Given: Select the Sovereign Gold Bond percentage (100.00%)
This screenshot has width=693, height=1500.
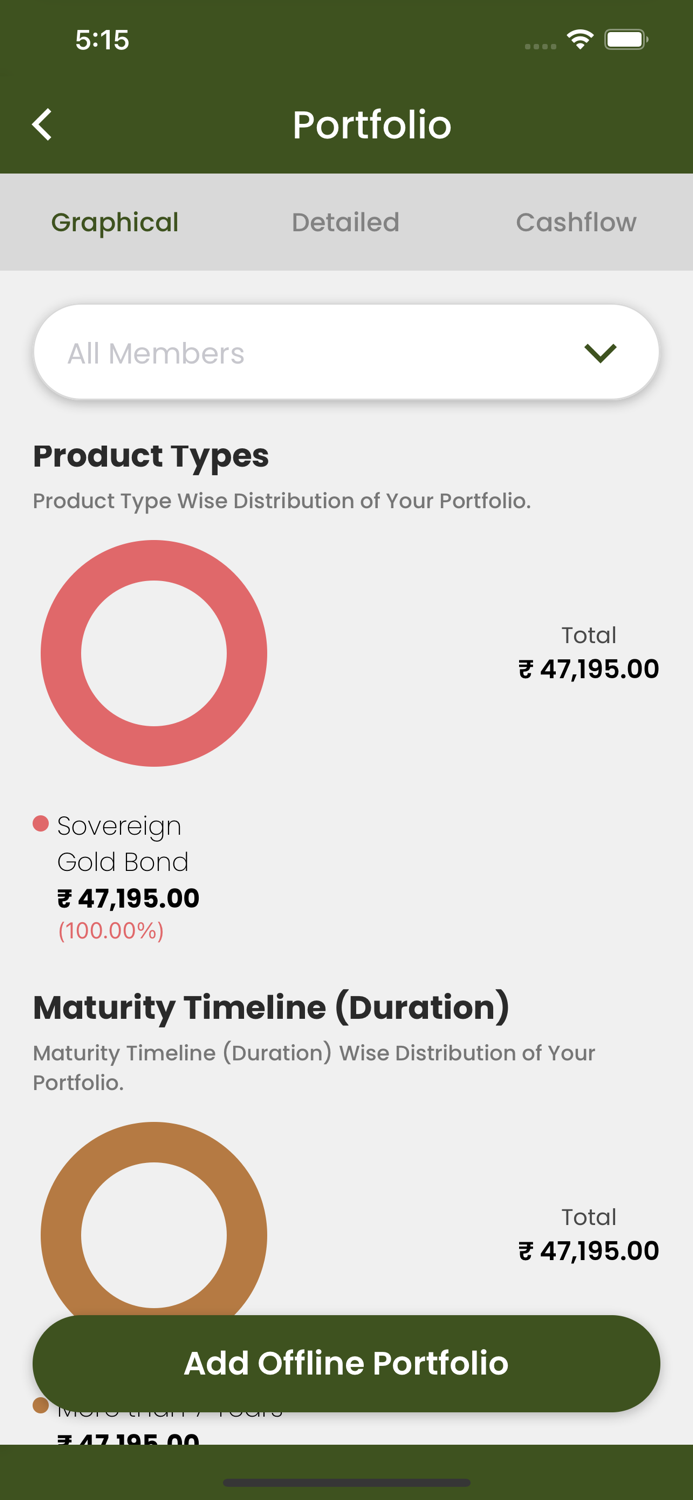Looking at the screenshot, I should 110,931.
